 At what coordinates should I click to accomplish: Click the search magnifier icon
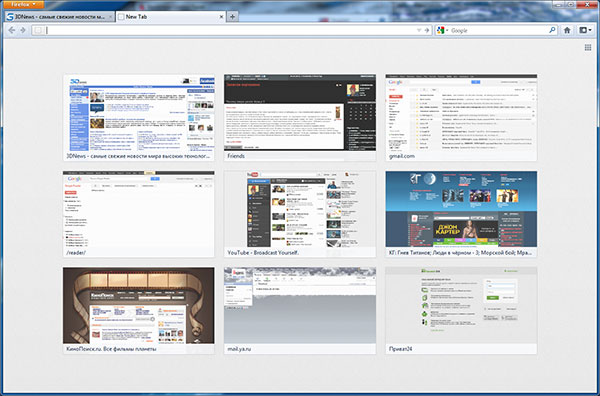(552, 30)
